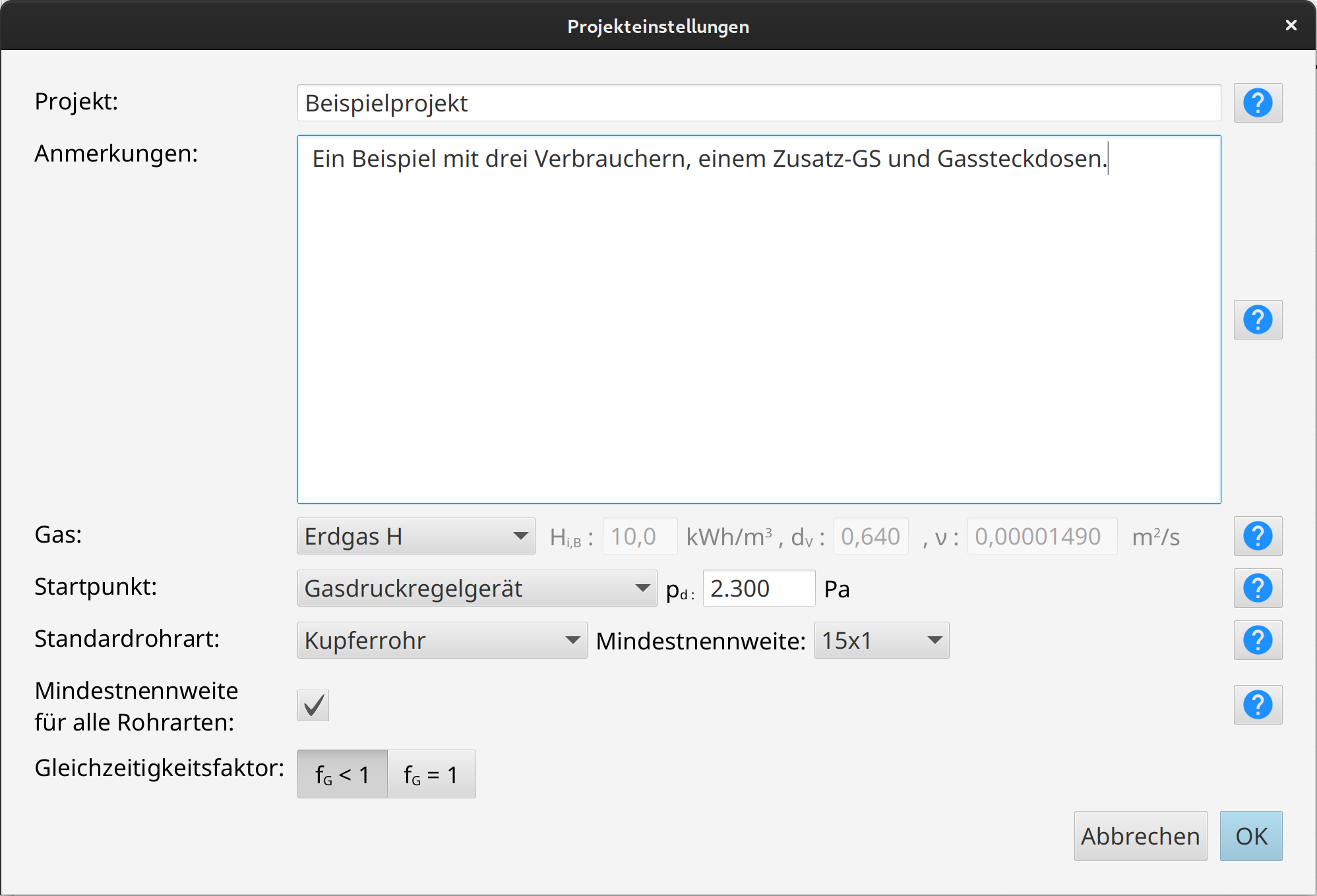The image size is (1317, 896).
Task: Open the Erdgas H gas dropdown
Action: tap(415, 536)
